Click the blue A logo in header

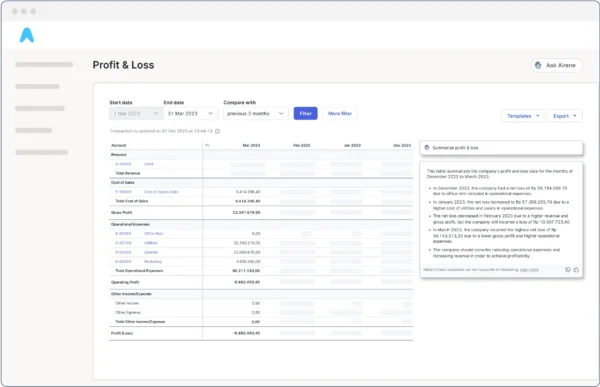click(27, 35)
